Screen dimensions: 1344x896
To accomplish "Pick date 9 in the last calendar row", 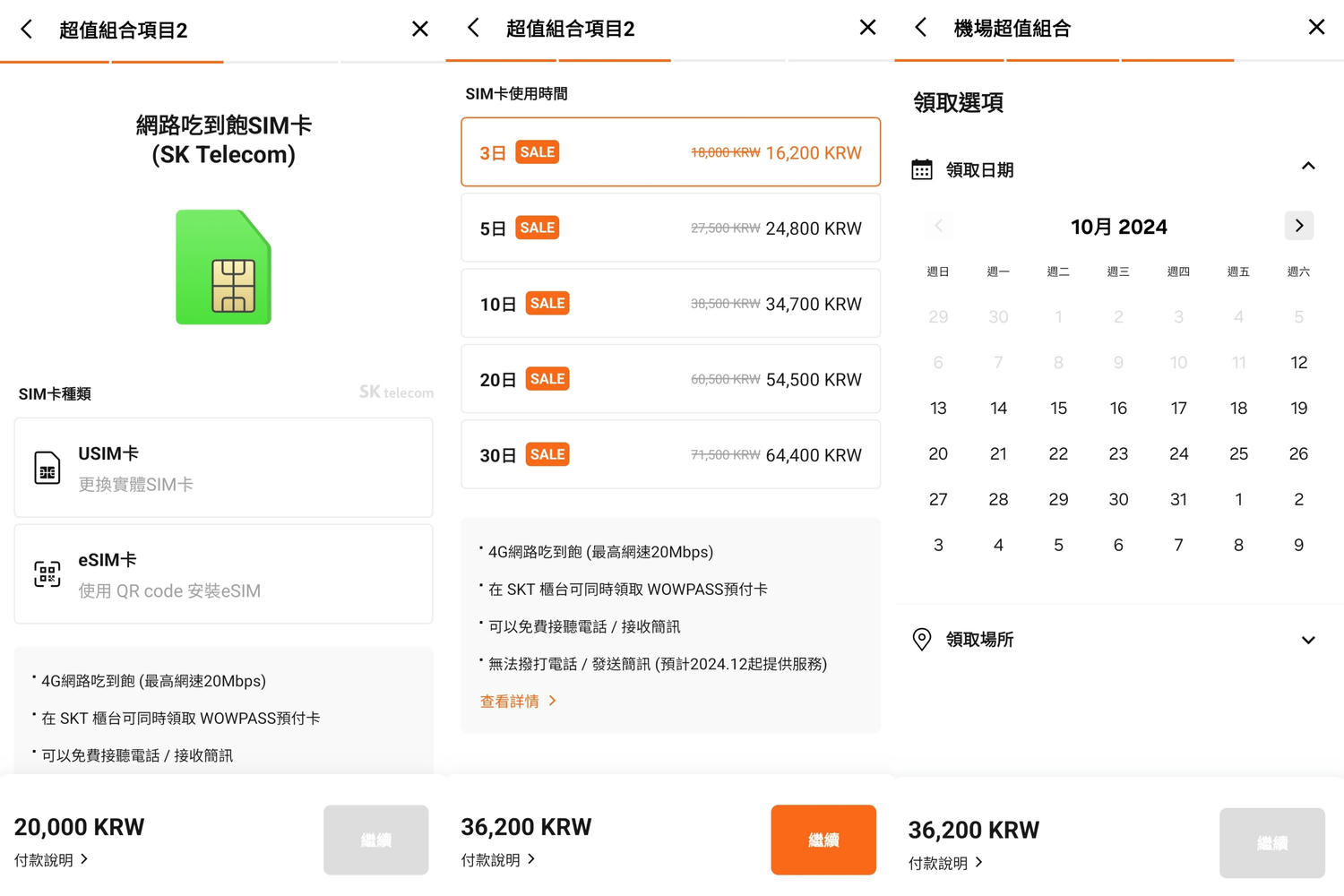I will (1298, 546).
